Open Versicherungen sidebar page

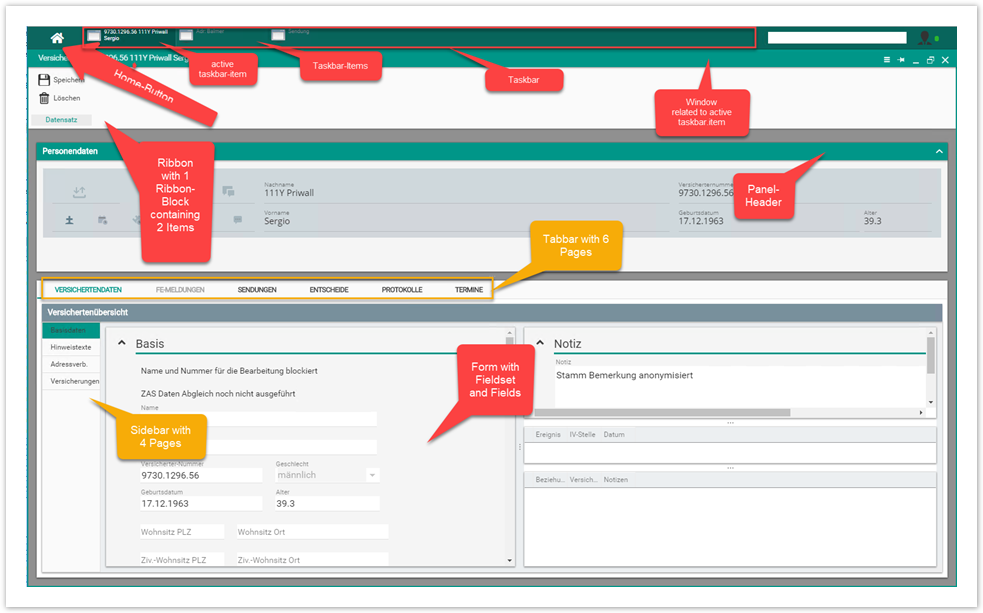[x=74, y=381]
